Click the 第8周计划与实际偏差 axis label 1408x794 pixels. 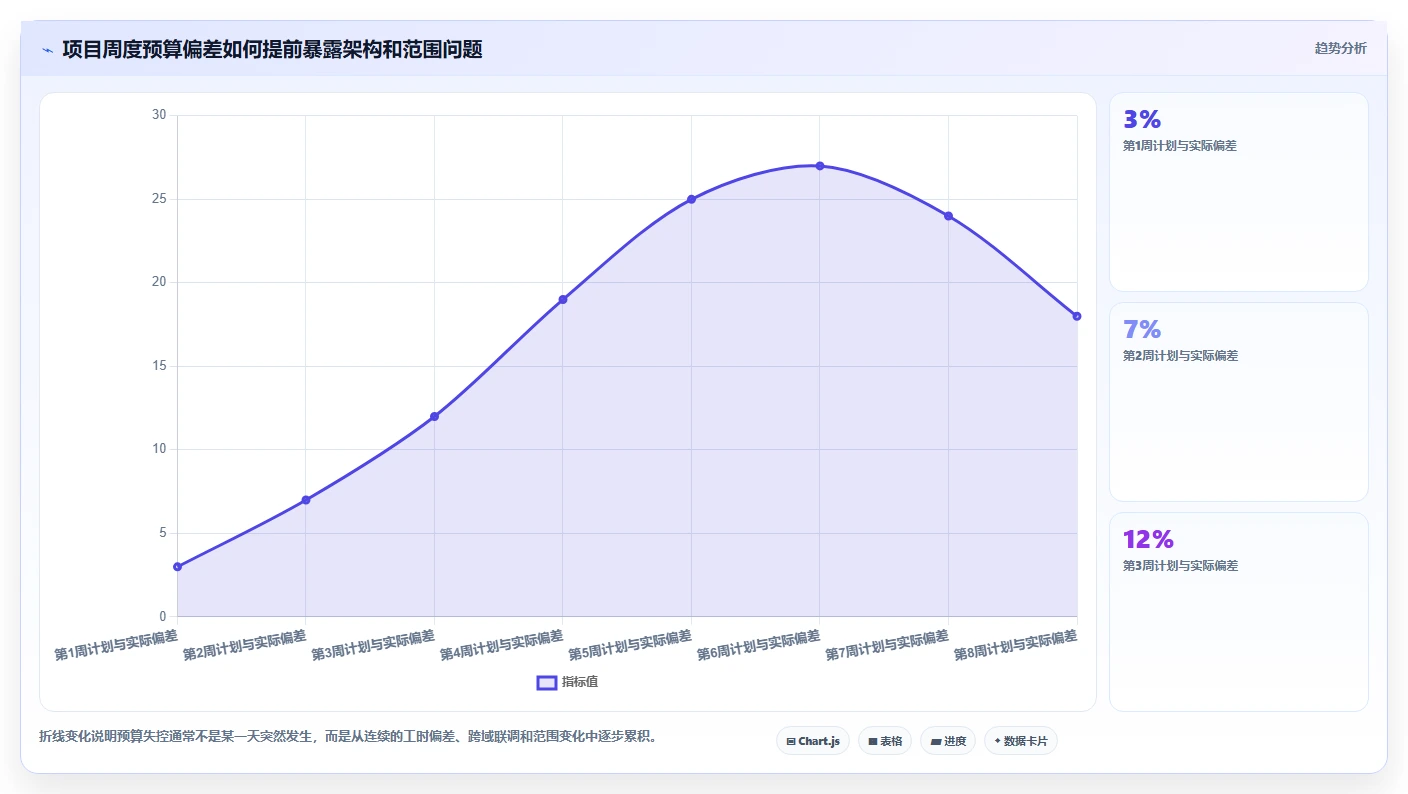coord(1015,645)
